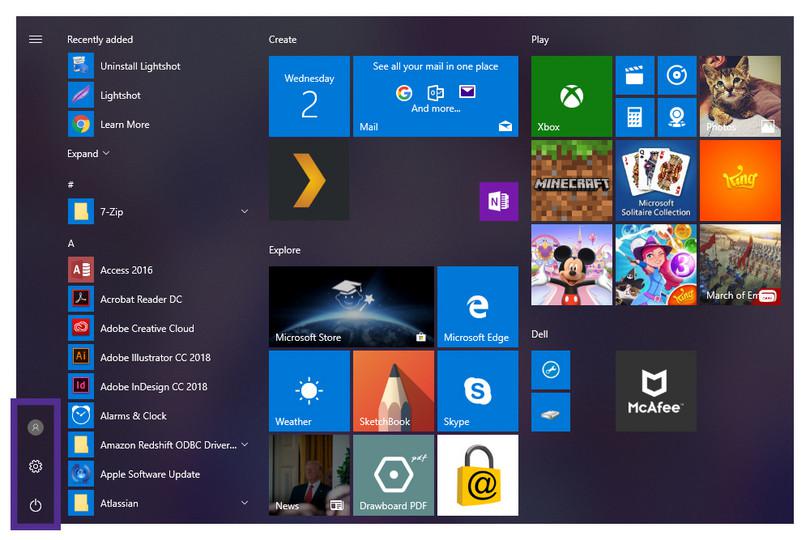
Task: Open the Mail tile
Action: pos(435,96)
